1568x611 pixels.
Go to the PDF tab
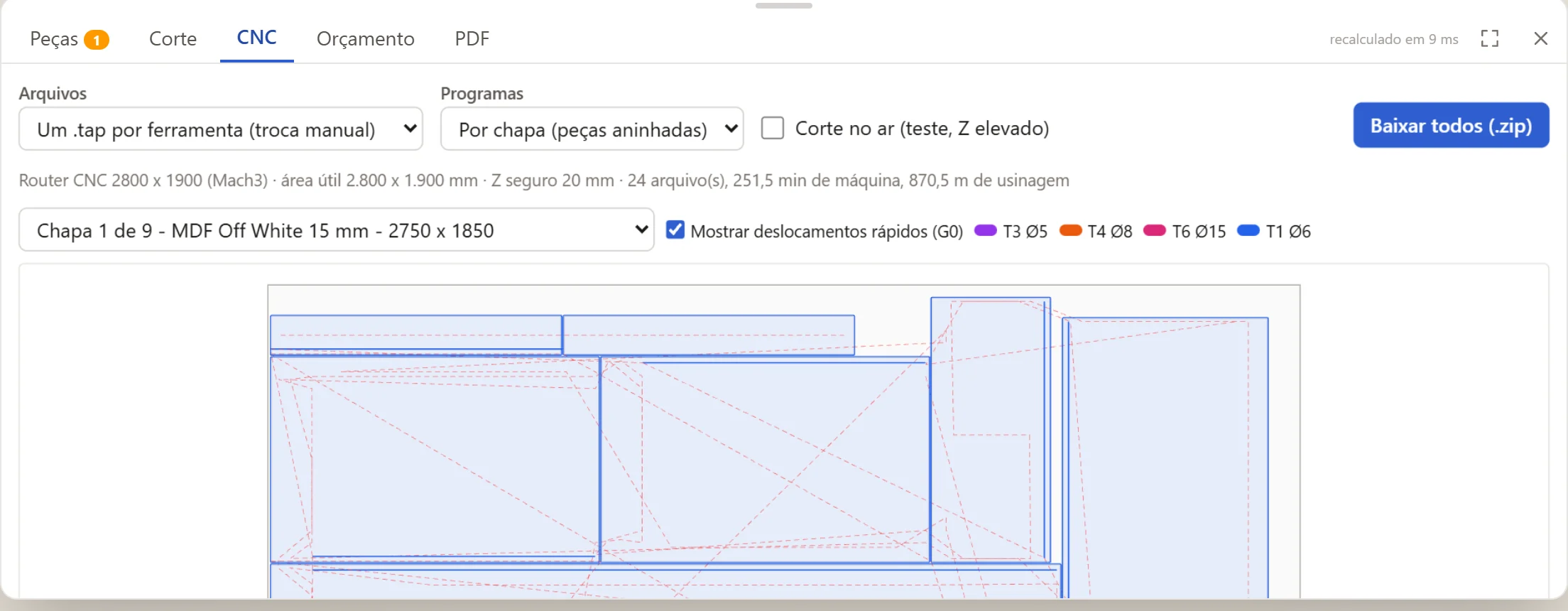472,39
